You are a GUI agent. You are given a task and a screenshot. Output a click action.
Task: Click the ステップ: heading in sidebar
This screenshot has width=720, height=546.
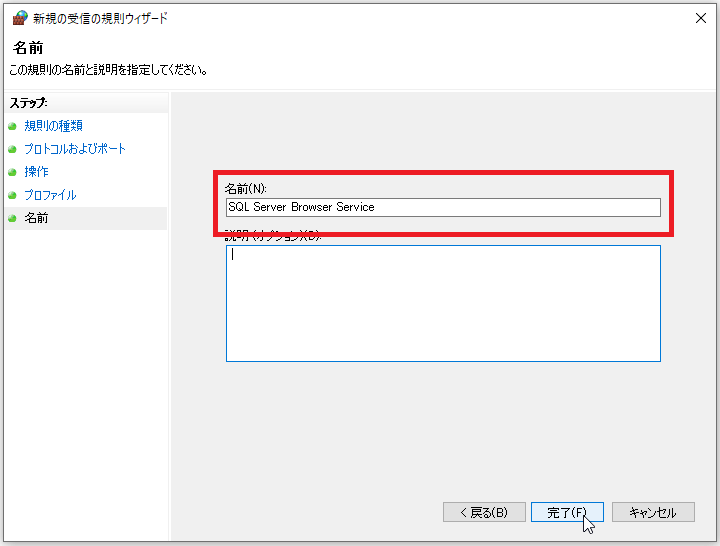(x=28, y=103)
